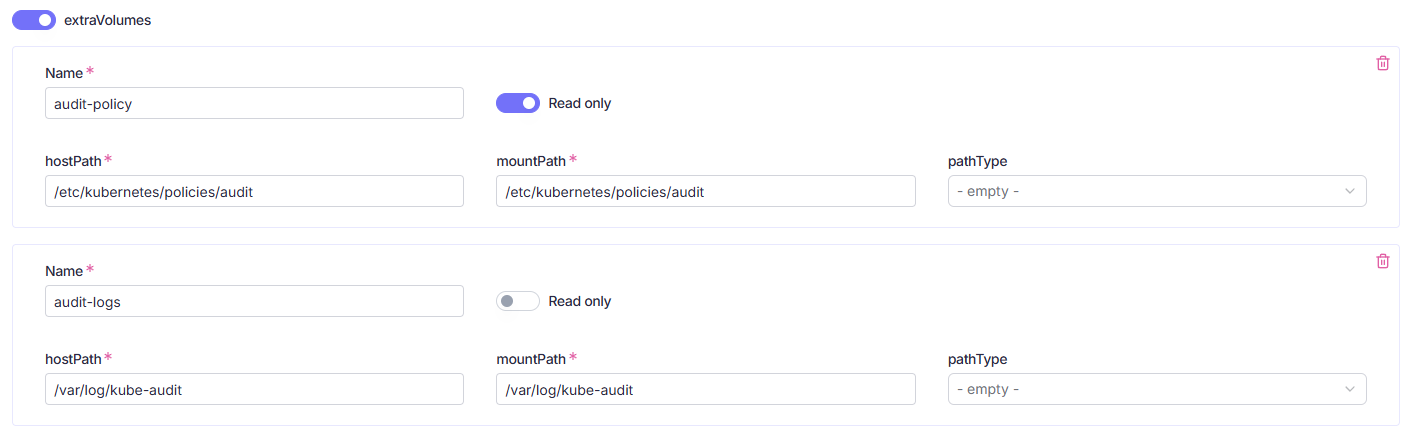Focus the Name field containing audit-policy
This screenshot has width=1407, height=433.
point(254,103)
